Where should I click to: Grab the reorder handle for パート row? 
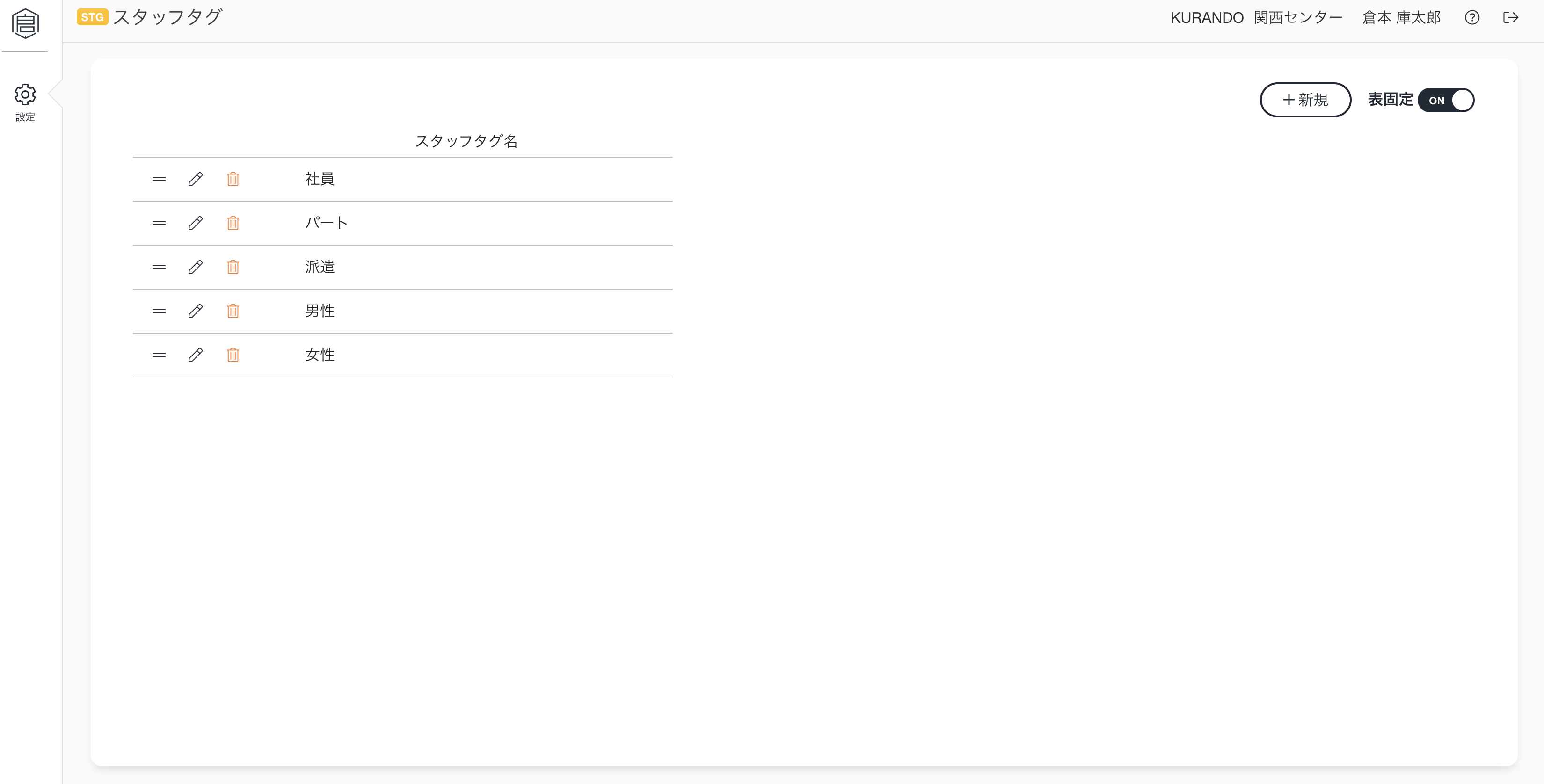pyautogui.click(x=159, y=223)
